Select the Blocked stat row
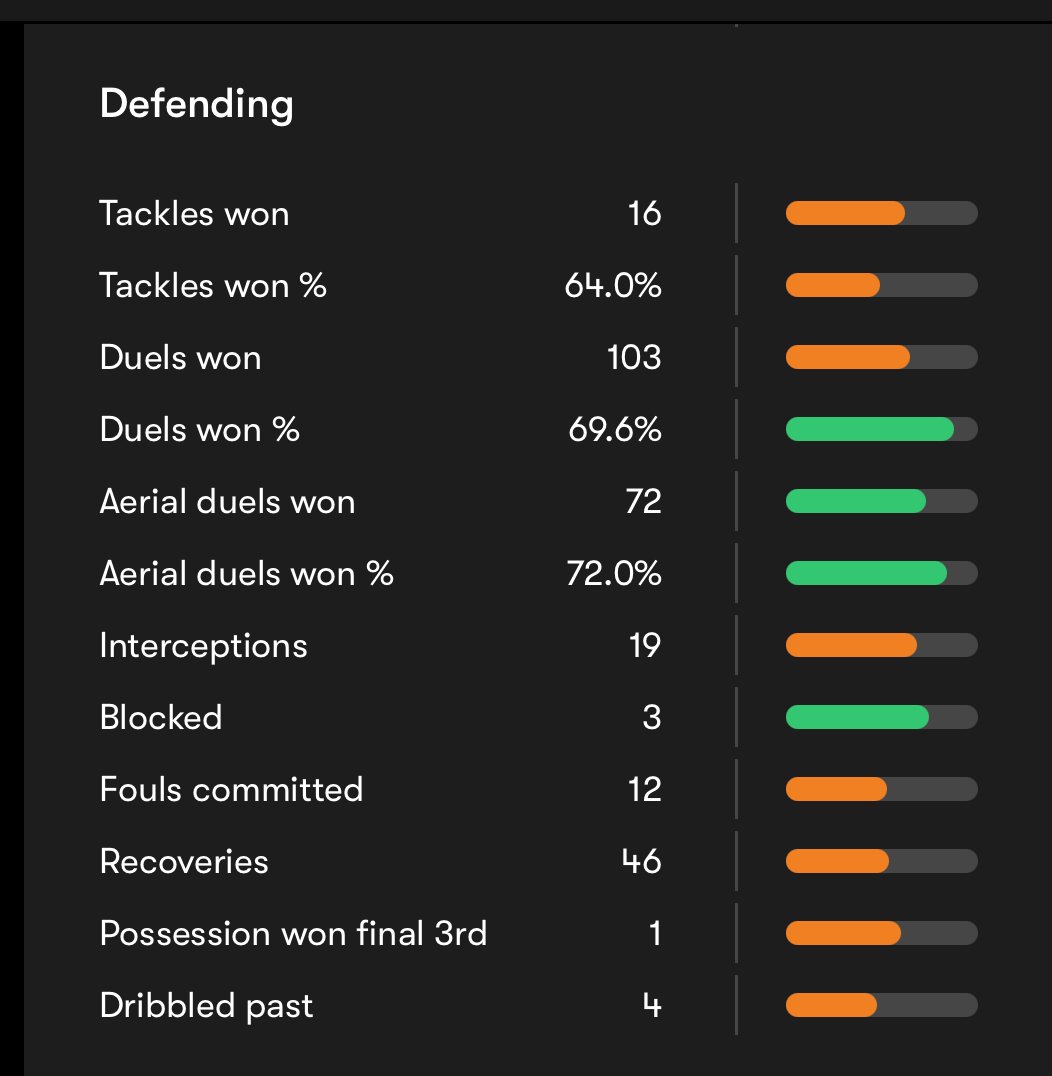1052x1076 pixels. click(539, 717)
